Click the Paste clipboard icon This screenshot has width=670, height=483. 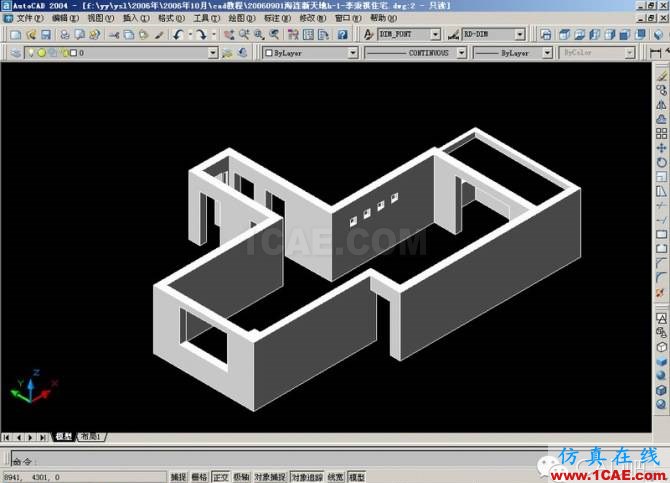tap(144, 35)
